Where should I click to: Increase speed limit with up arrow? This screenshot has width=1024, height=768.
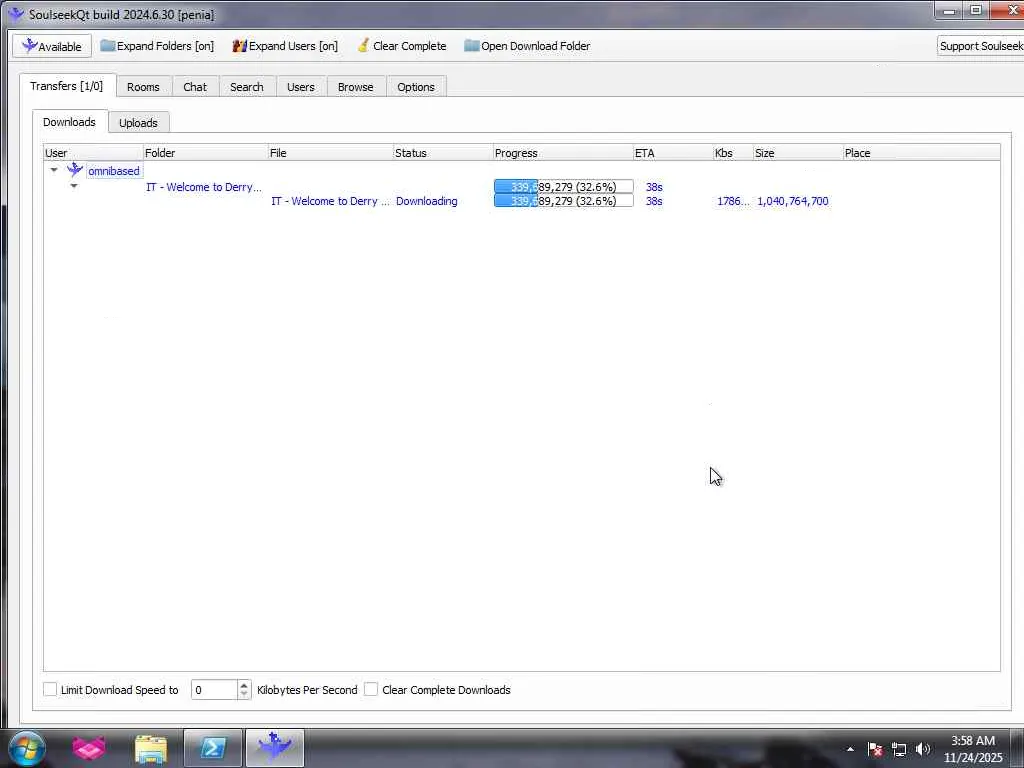(x=244, y=685)
